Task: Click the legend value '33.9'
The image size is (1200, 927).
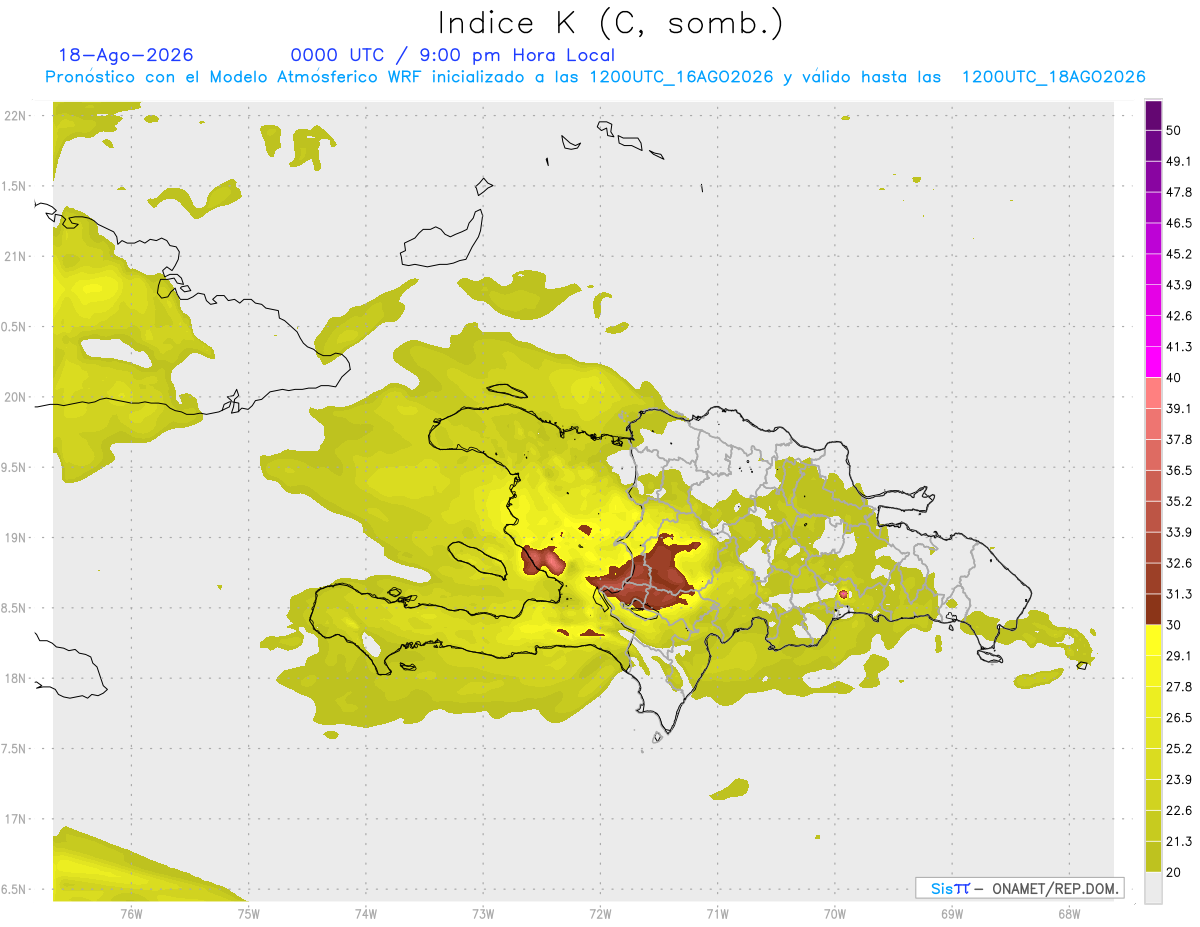Action: 1178,532
